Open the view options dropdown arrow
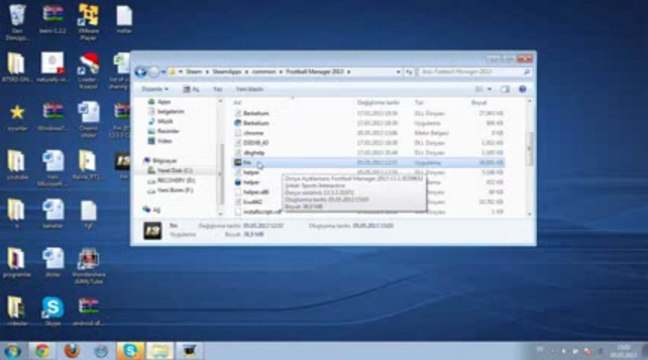The width and height of the screenshot is (648, 360). [490, 89]
